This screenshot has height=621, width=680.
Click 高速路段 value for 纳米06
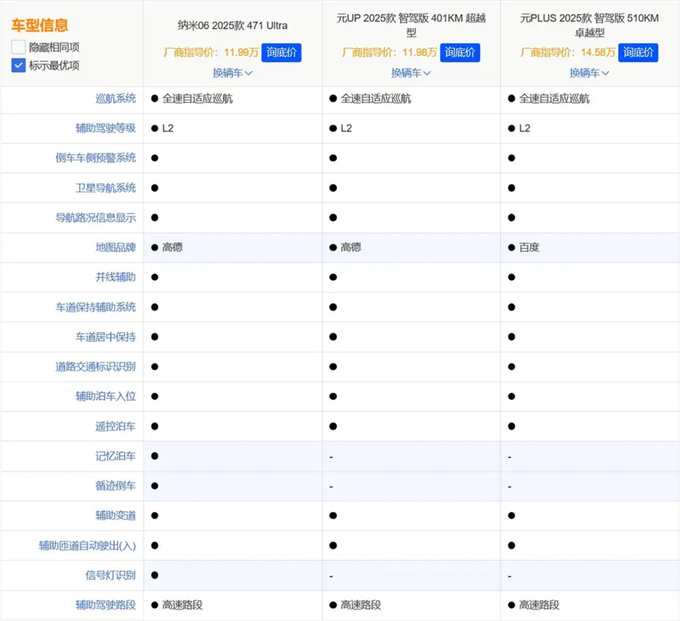click(x=182, y=605)
